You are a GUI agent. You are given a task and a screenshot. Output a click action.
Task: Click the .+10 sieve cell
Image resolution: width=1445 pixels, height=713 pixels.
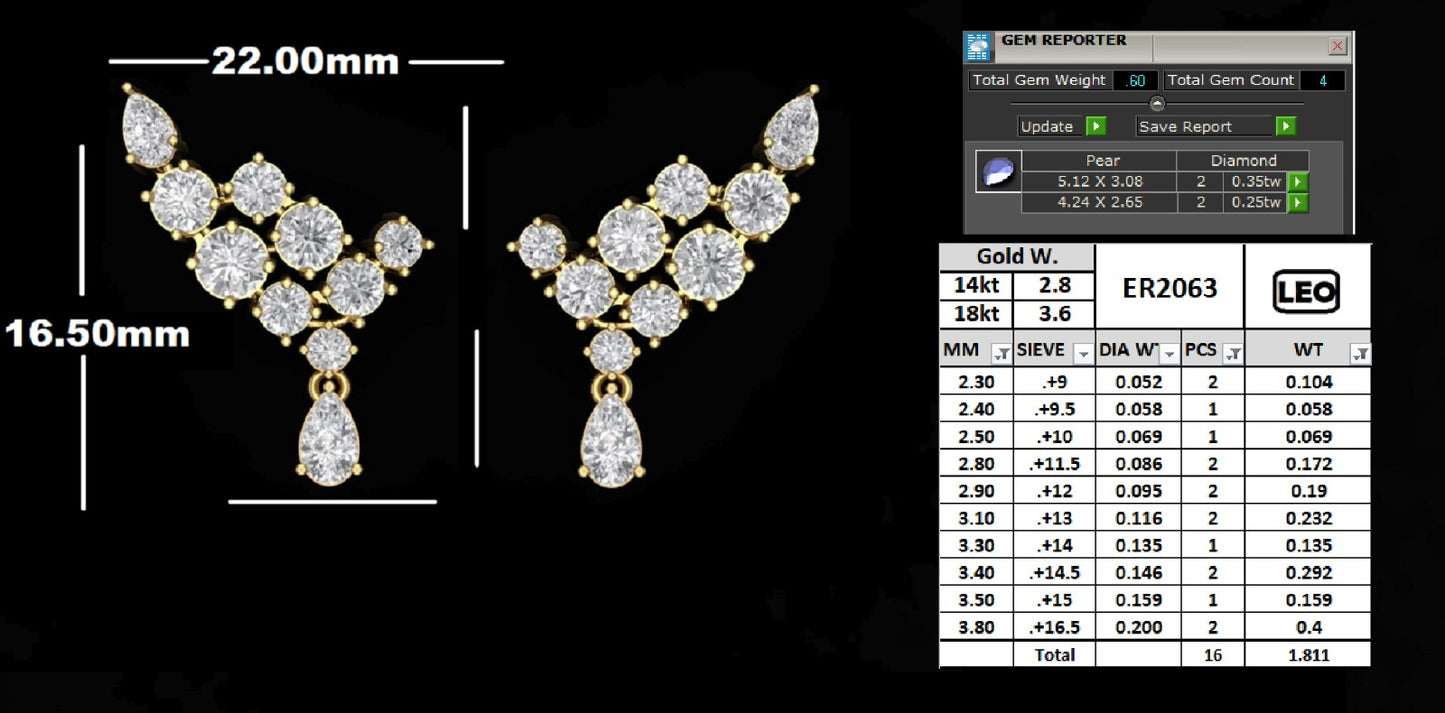[x=1055, y=436]
